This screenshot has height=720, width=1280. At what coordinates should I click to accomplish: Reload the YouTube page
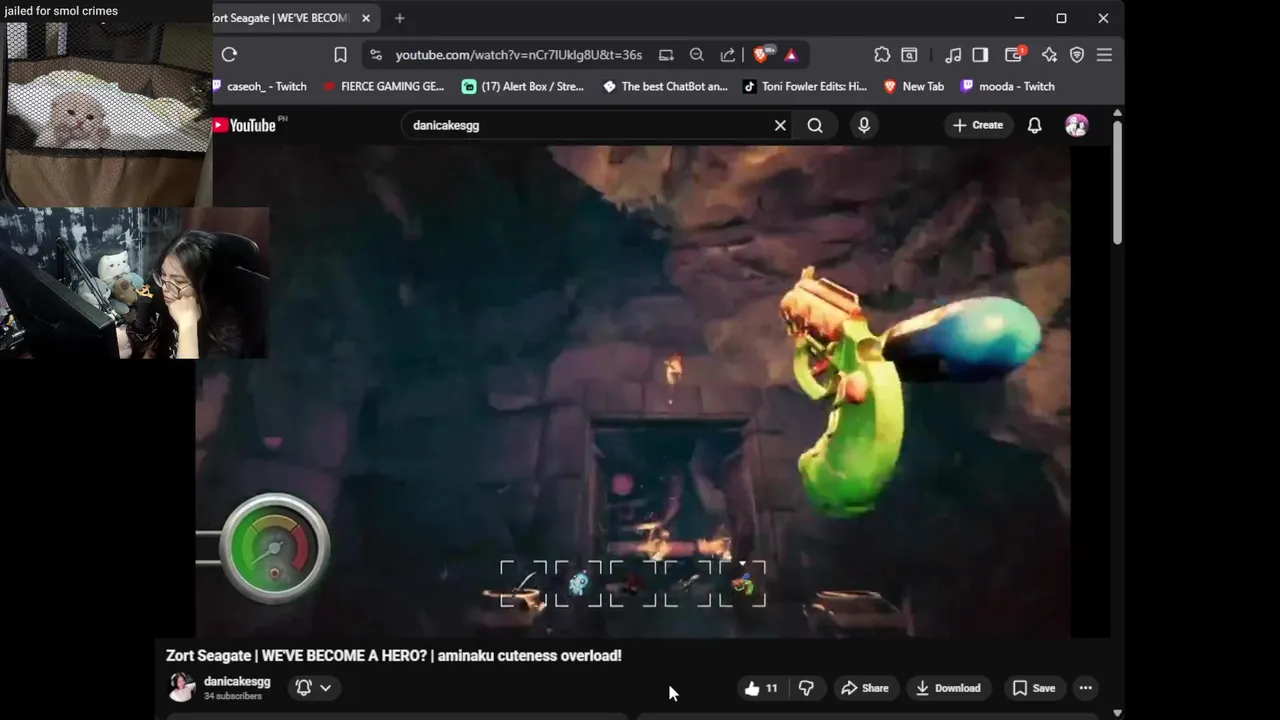tap(229, 55)
